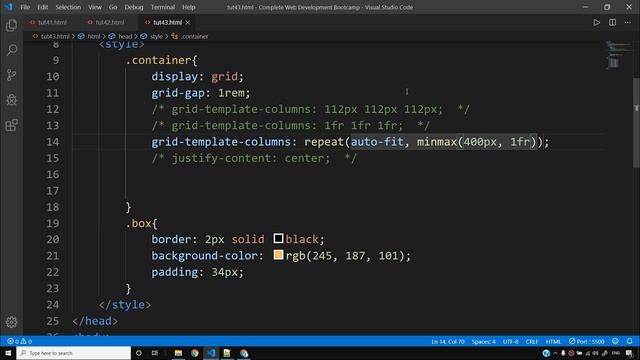
Task: Click 'grid-gap' on line 11
Action: 178,93
